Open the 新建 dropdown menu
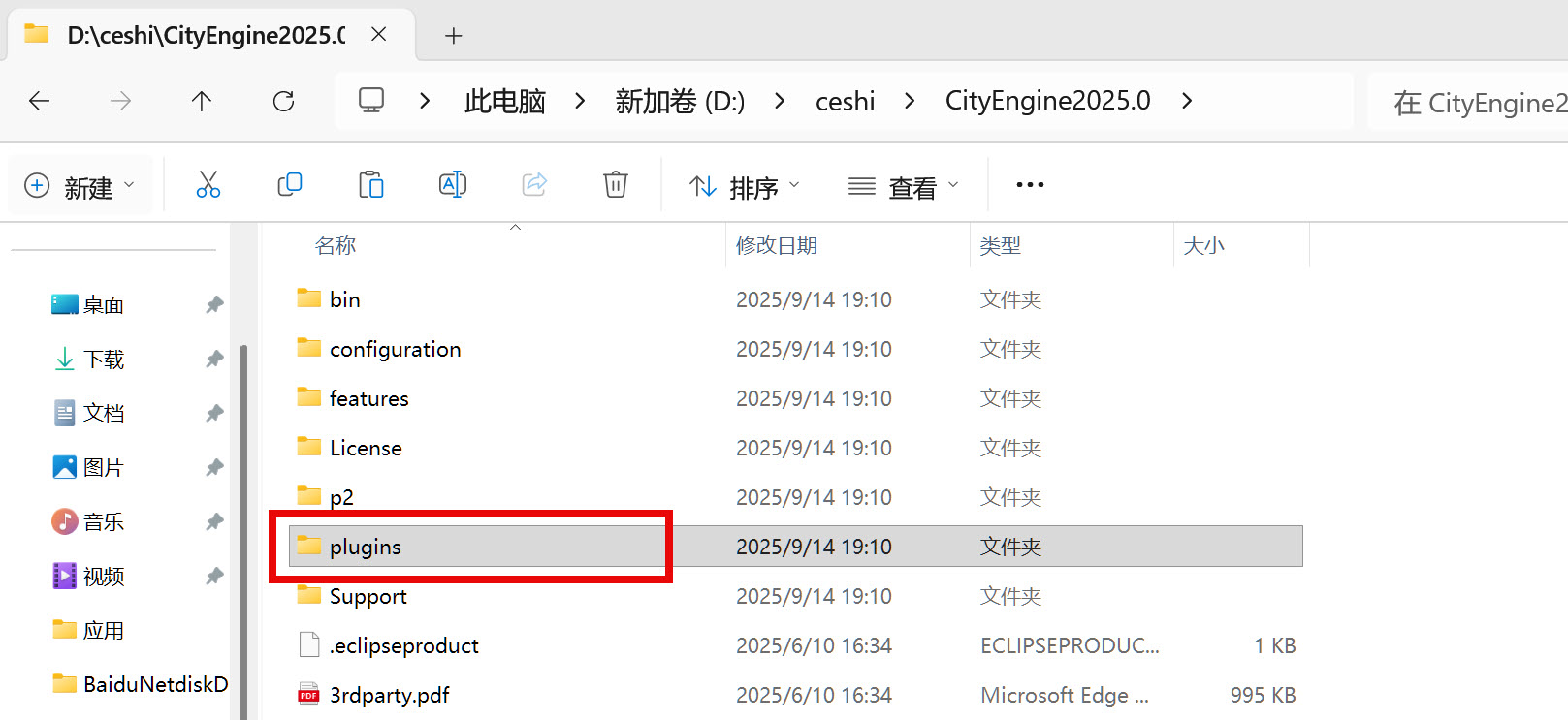 [80, 186]
